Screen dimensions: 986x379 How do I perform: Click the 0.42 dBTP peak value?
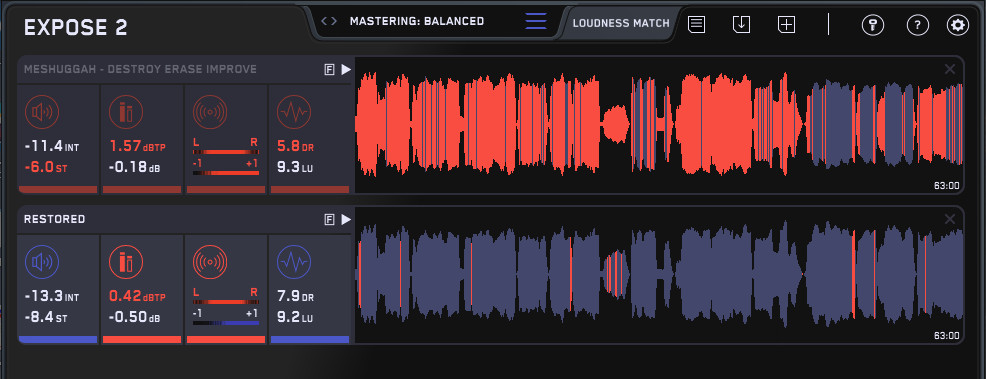pos(138,296)
